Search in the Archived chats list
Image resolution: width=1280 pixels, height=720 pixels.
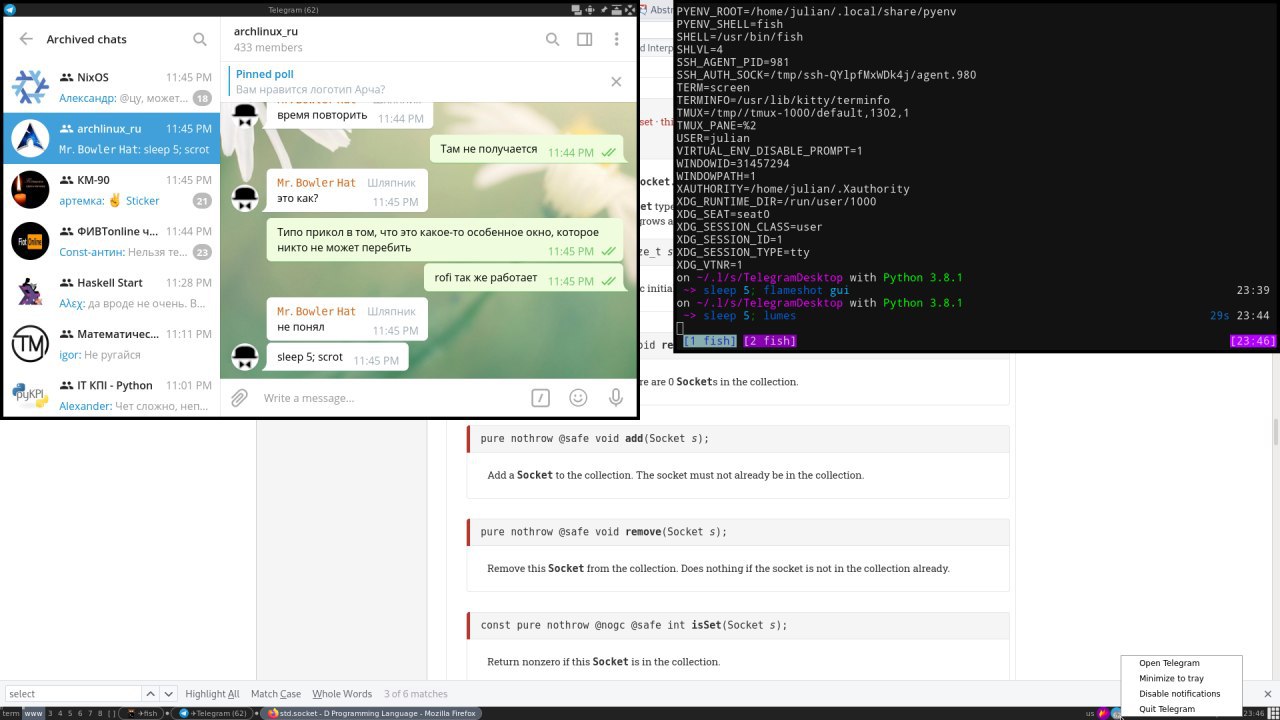coord(200,39)
